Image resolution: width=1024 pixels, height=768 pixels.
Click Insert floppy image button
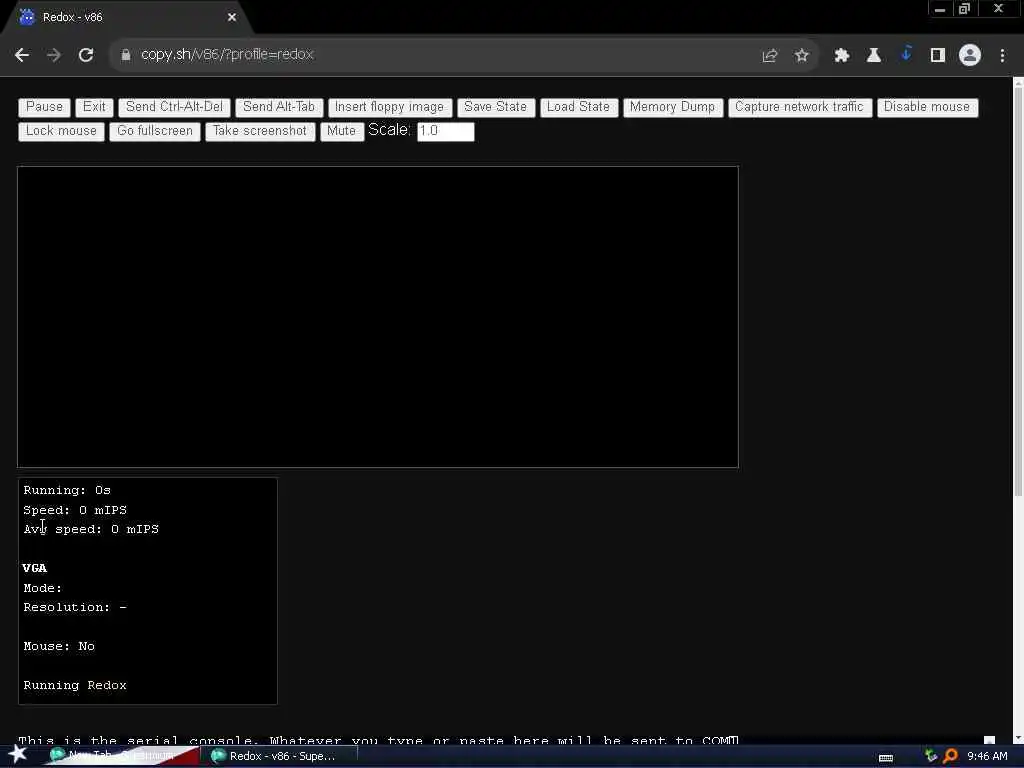coord(389,107)
